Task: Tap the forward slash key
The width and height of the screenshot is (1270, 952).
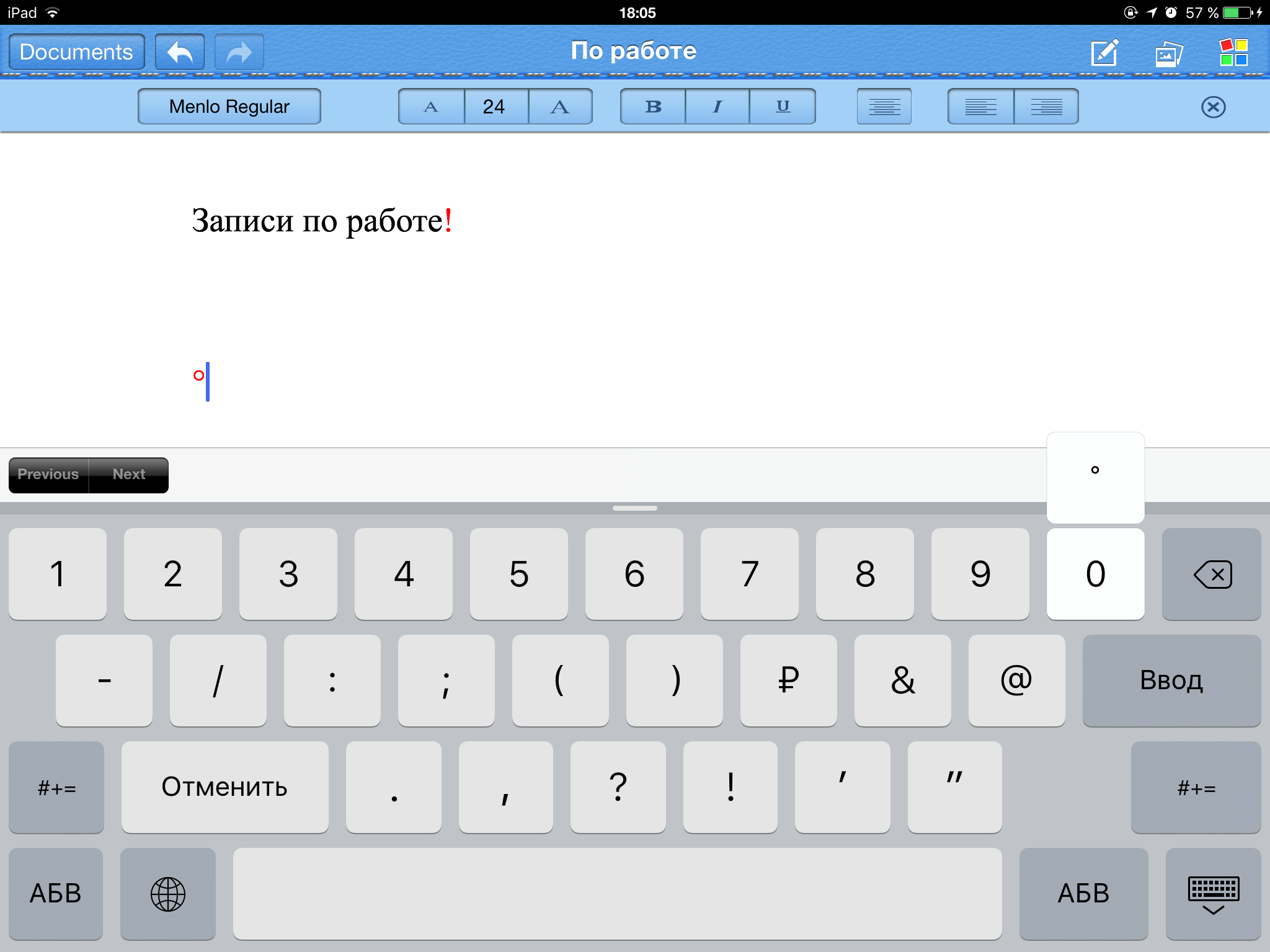Action: (218, 681)
